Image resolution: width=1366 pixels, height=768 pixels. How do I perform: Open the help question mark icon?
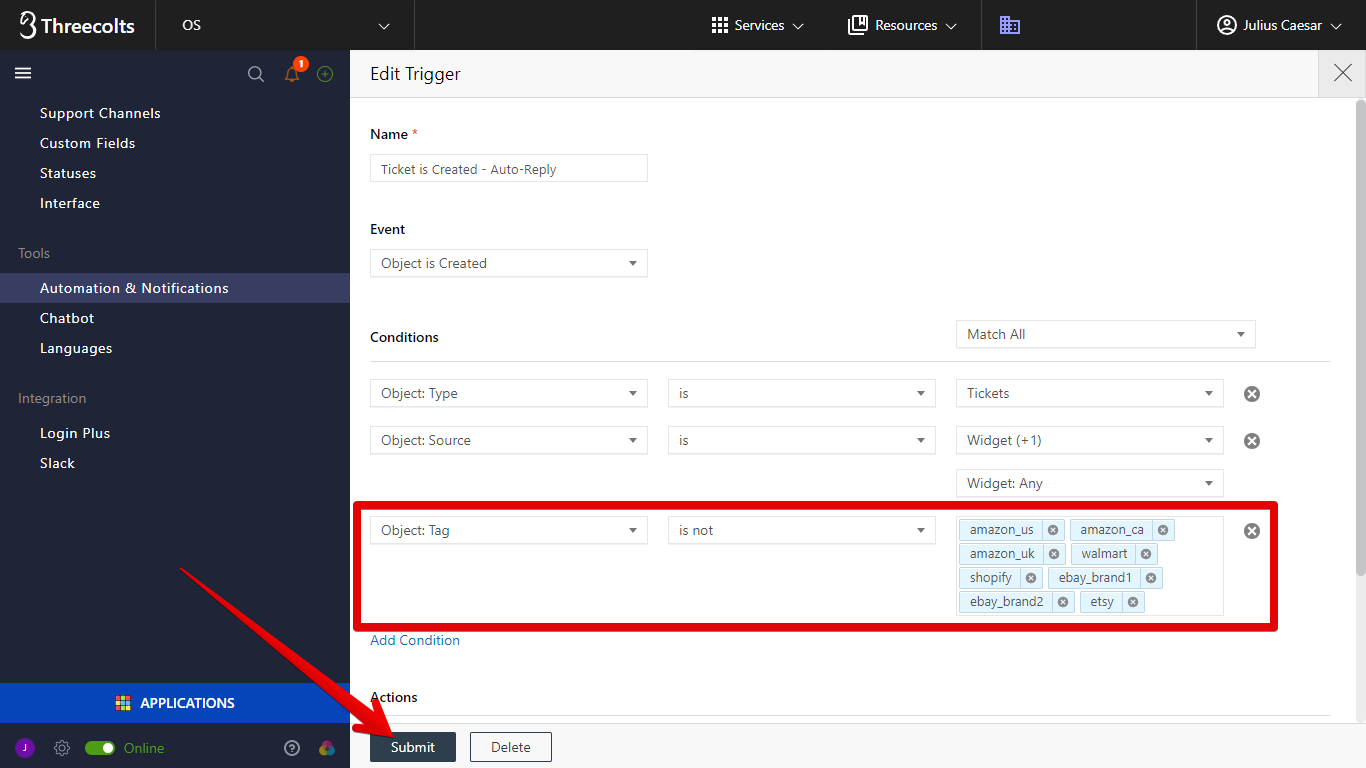(292, 748)
